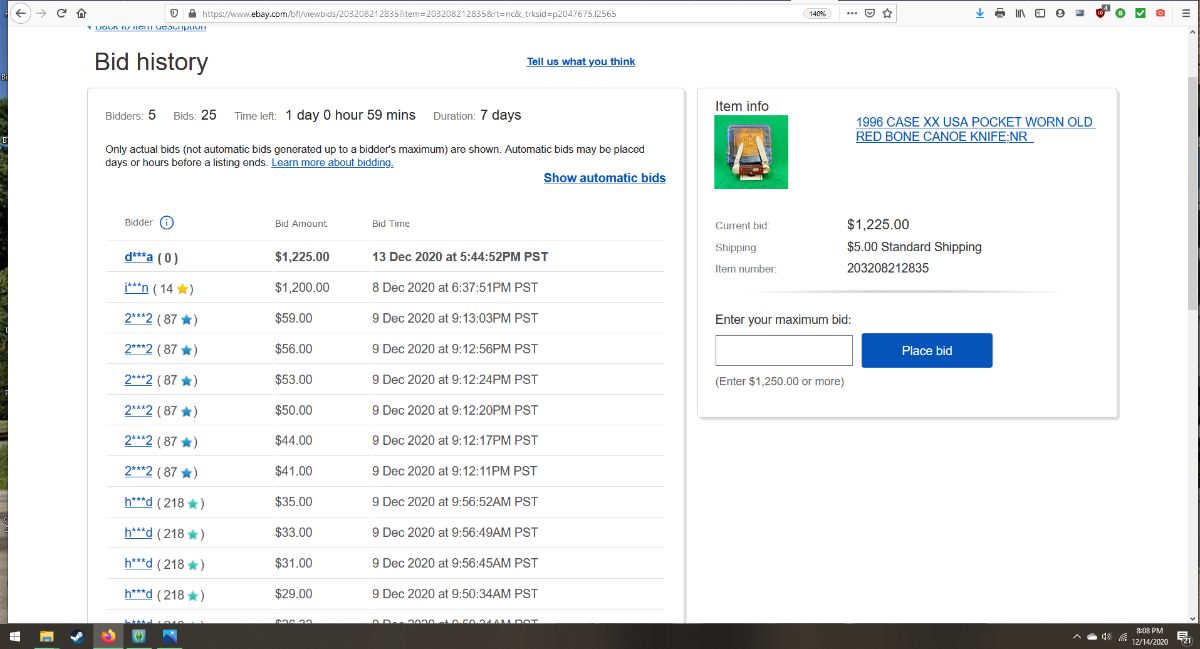Click the green circle extension icon
This screenshot has width=1200, height=649.
point(1120,13)
